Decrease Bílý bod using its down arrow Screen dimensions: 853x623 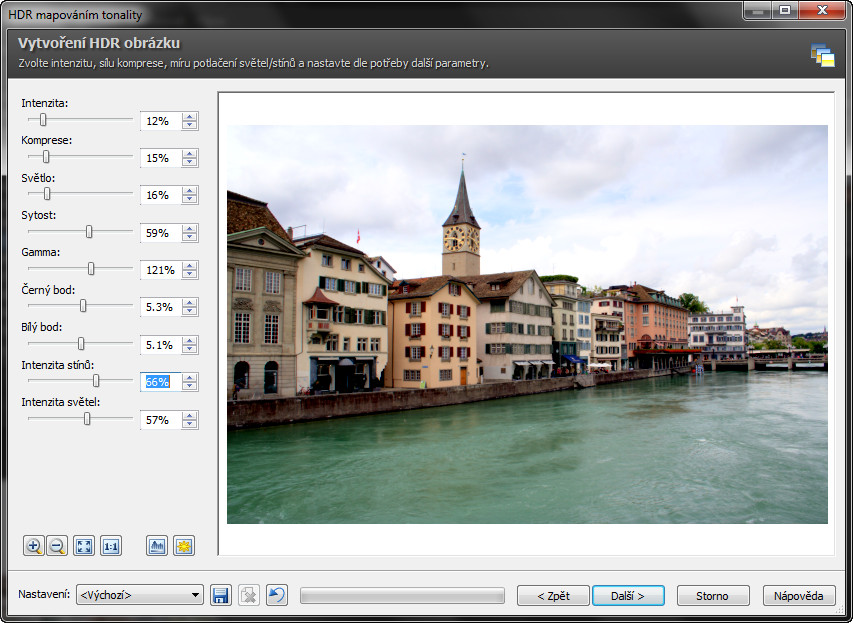(x=190, y=350)
